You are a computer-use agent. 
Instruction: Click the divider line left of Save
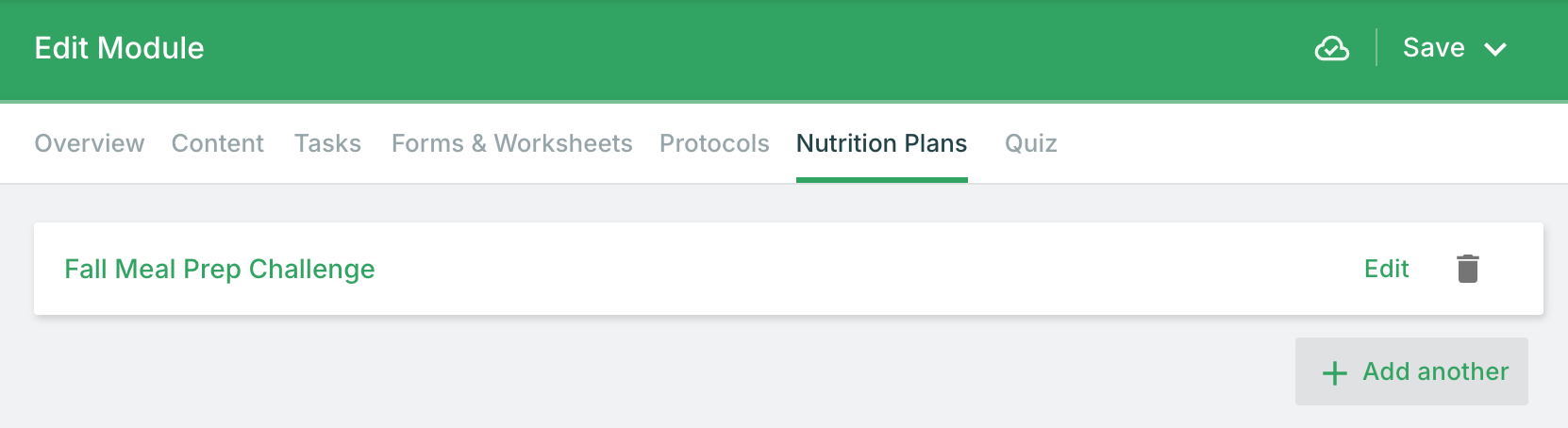click(1376, 47)
